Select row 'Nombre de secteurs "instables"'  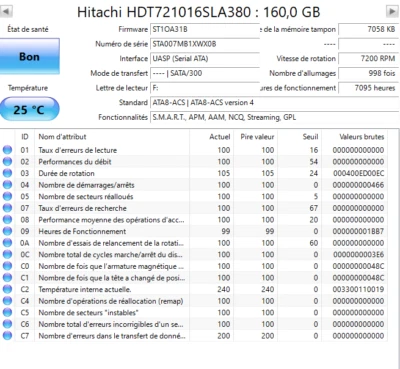point(194,312)
